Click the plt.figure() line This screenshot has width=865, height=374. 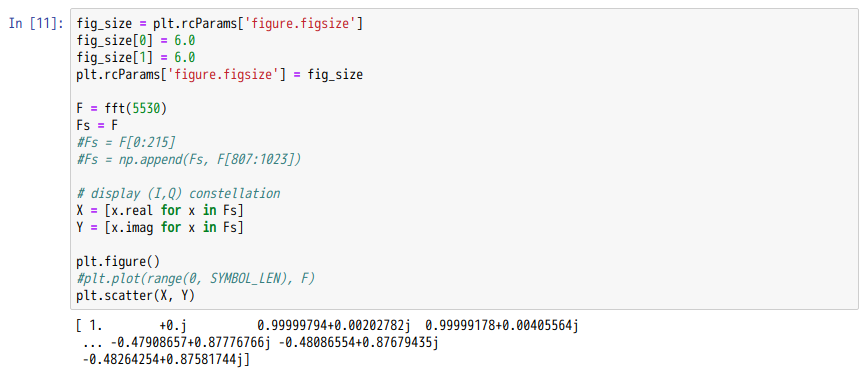(x=118, y=261)
